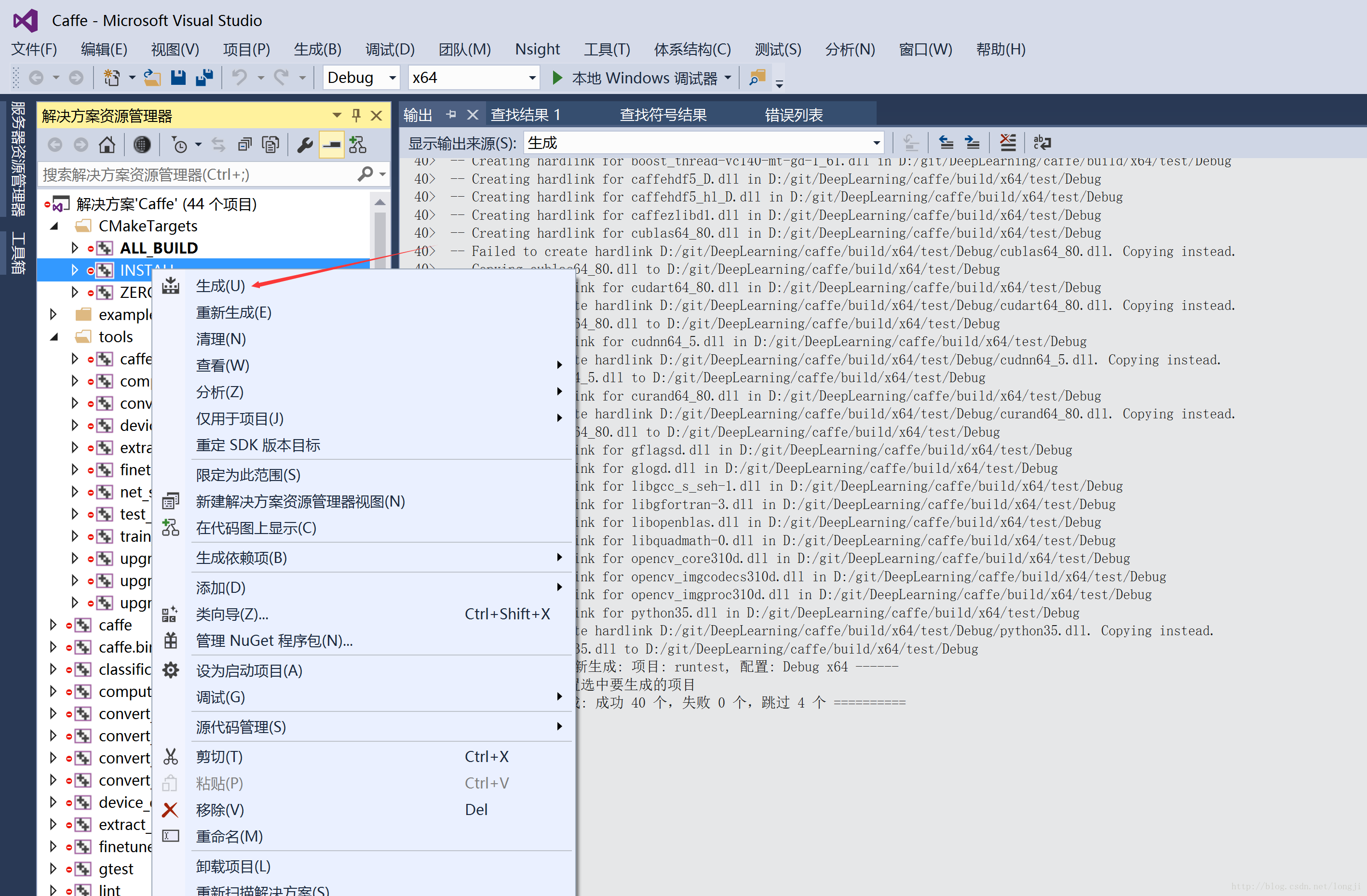Click the Undo arrow icon

coord(240,78)
